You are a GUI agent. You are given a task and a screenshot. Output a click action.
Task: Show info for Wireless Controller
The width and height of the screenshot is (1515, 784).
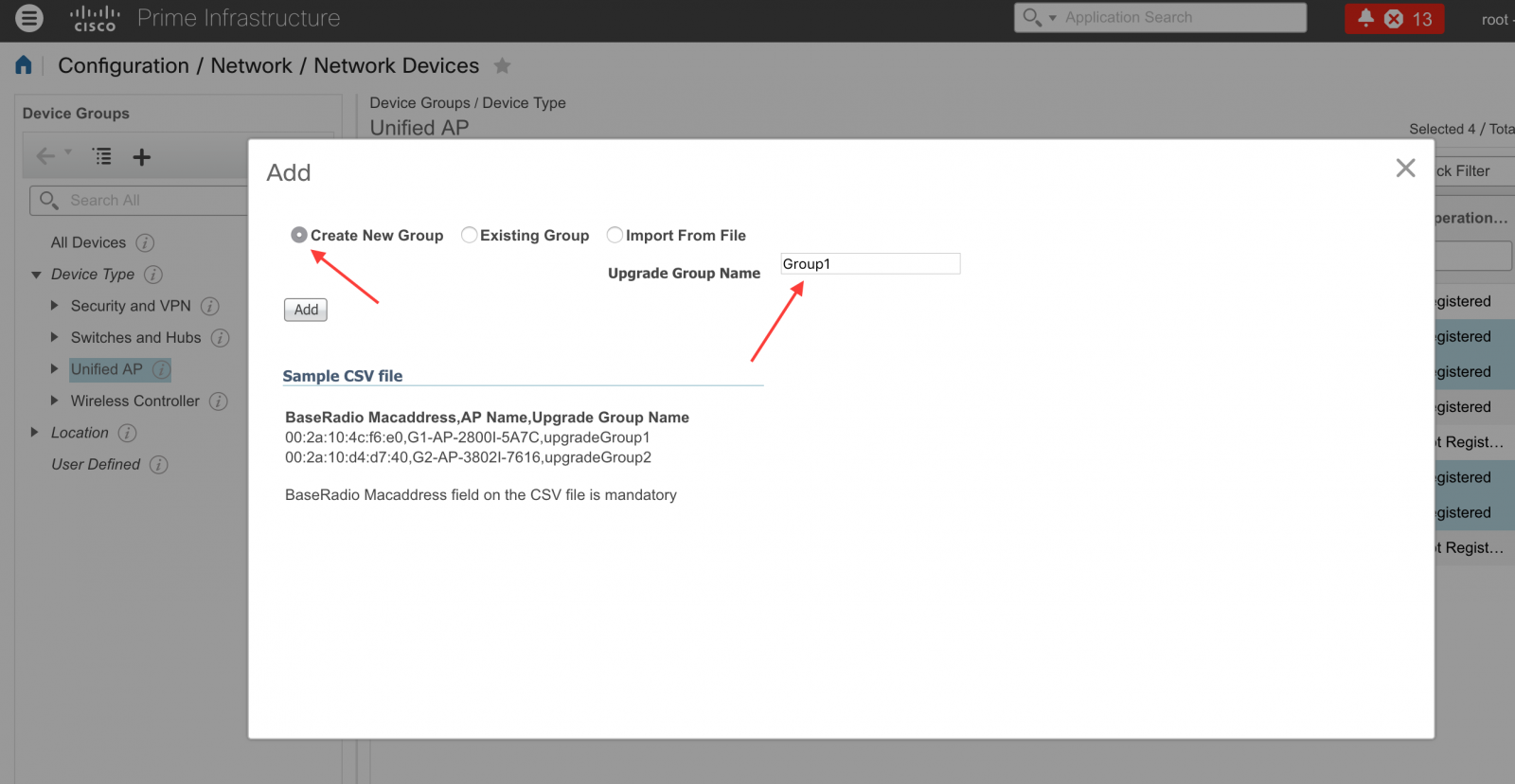[x=219, y=401]
